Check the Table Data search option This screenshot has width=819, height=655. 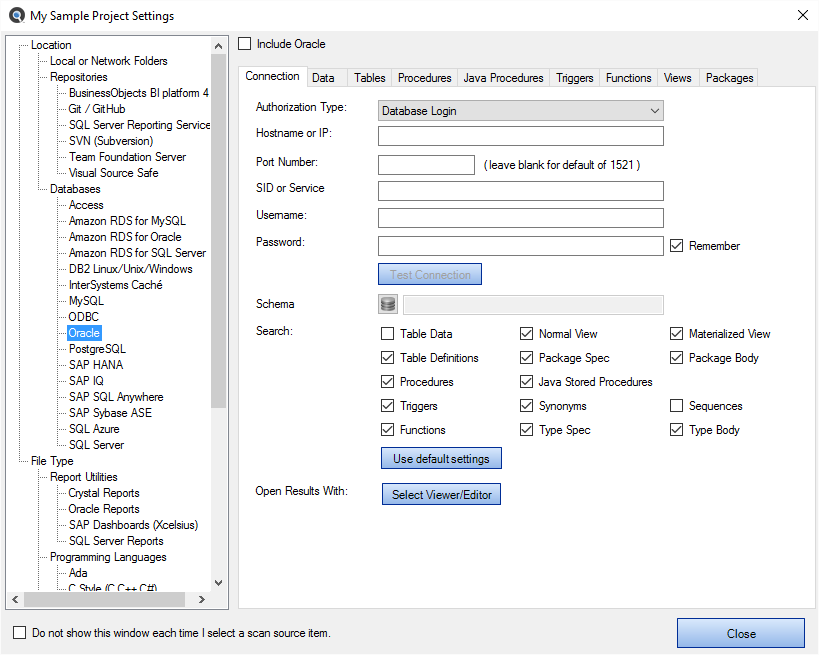click(x=388, y=333)
